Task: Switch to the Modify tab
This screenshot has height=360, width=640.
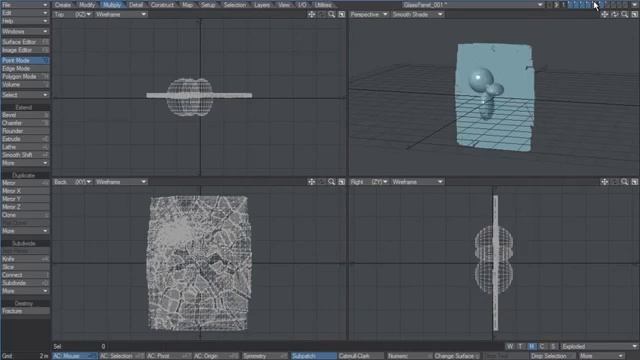Action: click(x=87, y=5)
